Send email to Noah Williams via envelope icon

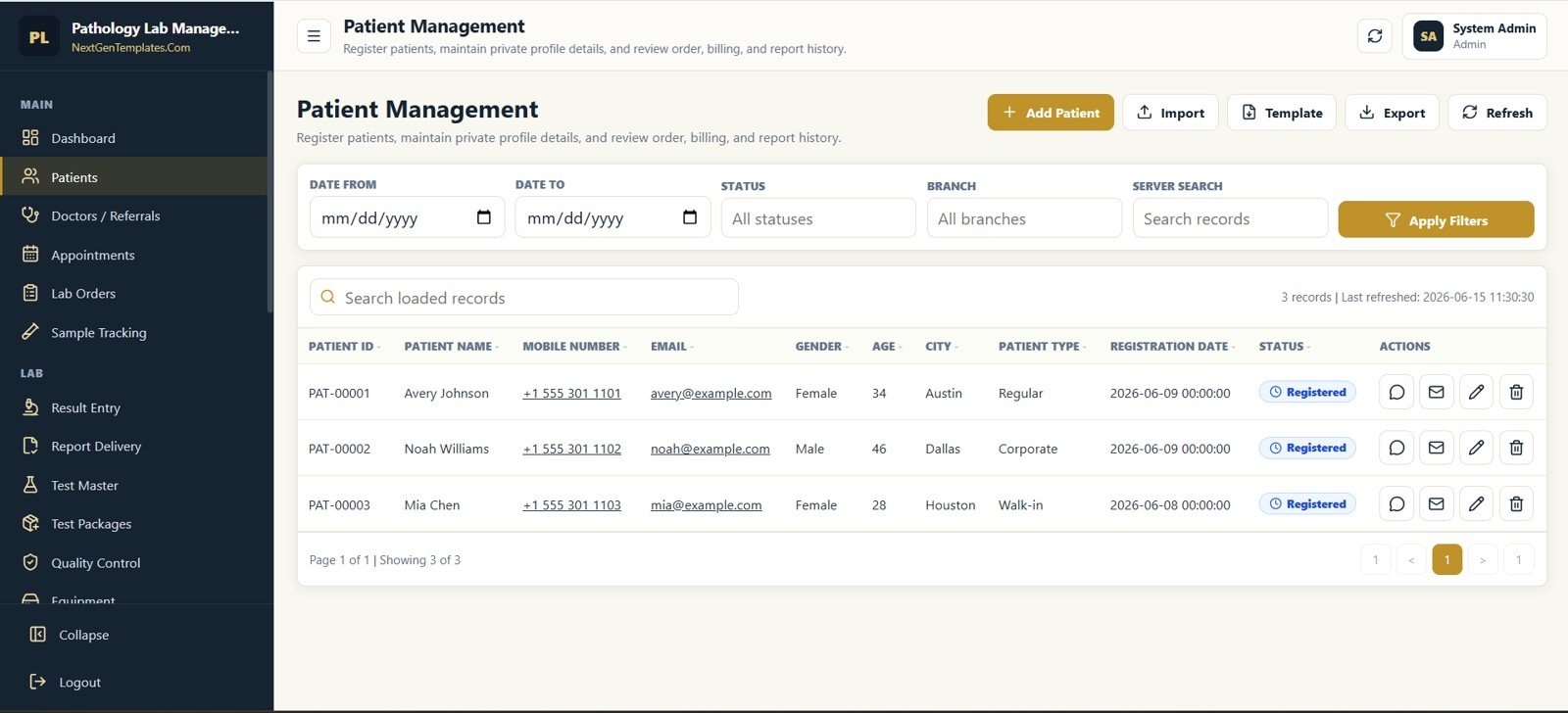1436,448
